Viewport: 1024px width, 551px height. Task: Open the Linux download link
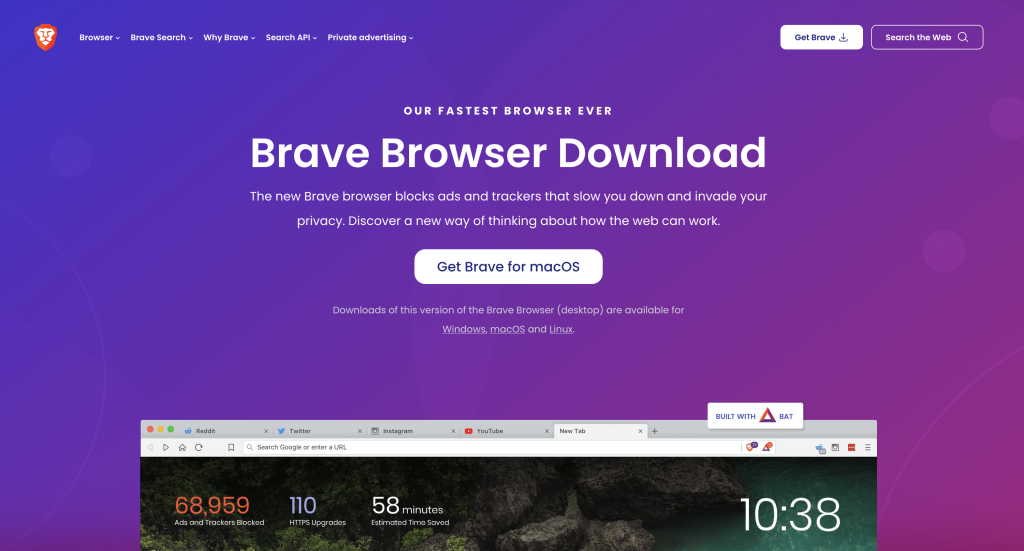(x=560, y=329)
